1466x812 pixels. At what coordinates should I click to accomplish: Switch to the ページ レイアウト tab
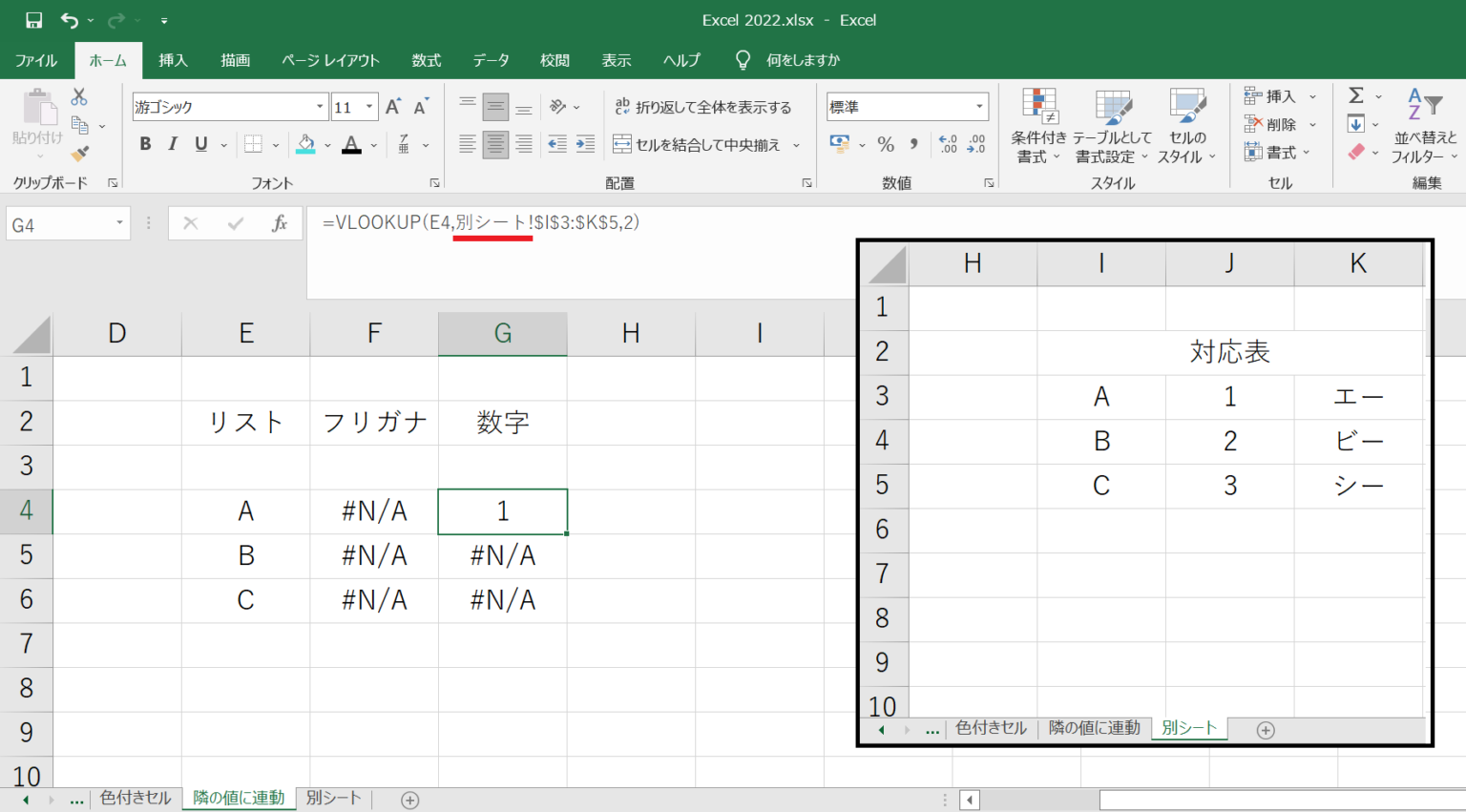(x=330, y=60)
